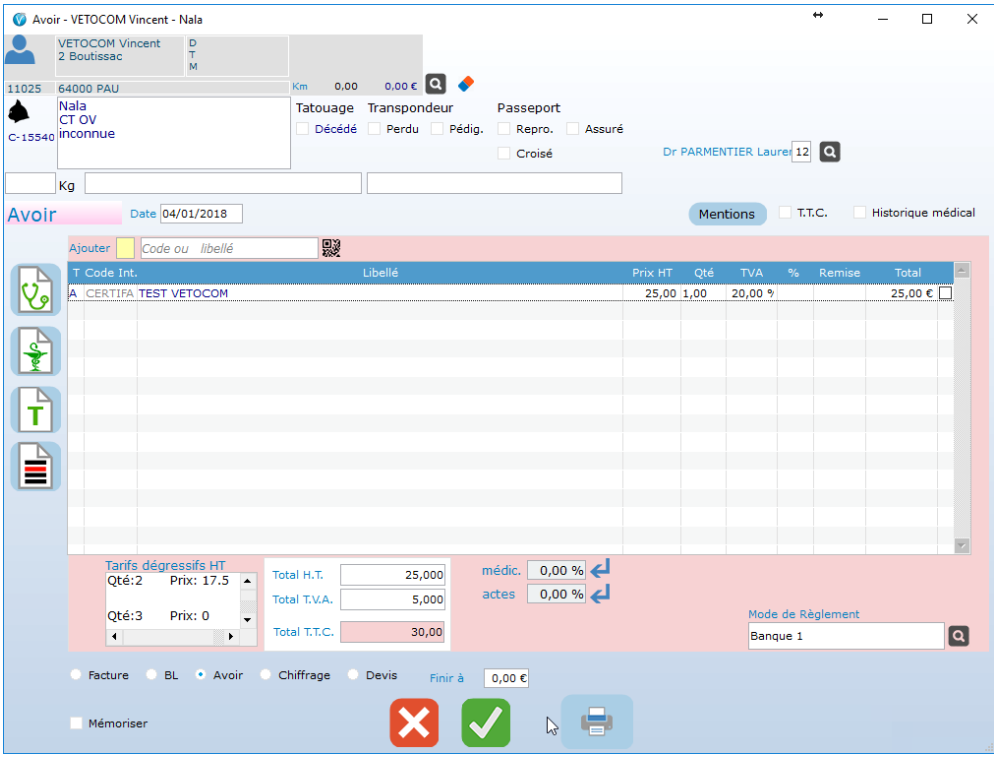Click the blue client profile icon

pyautogui.click(x=20, y=49)
